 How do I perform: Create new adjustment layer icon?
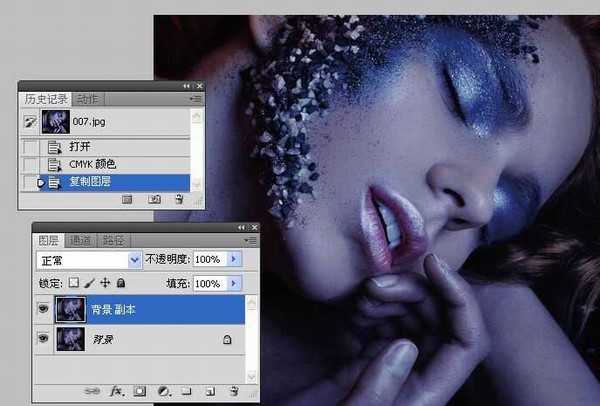[x=163, y=391]
